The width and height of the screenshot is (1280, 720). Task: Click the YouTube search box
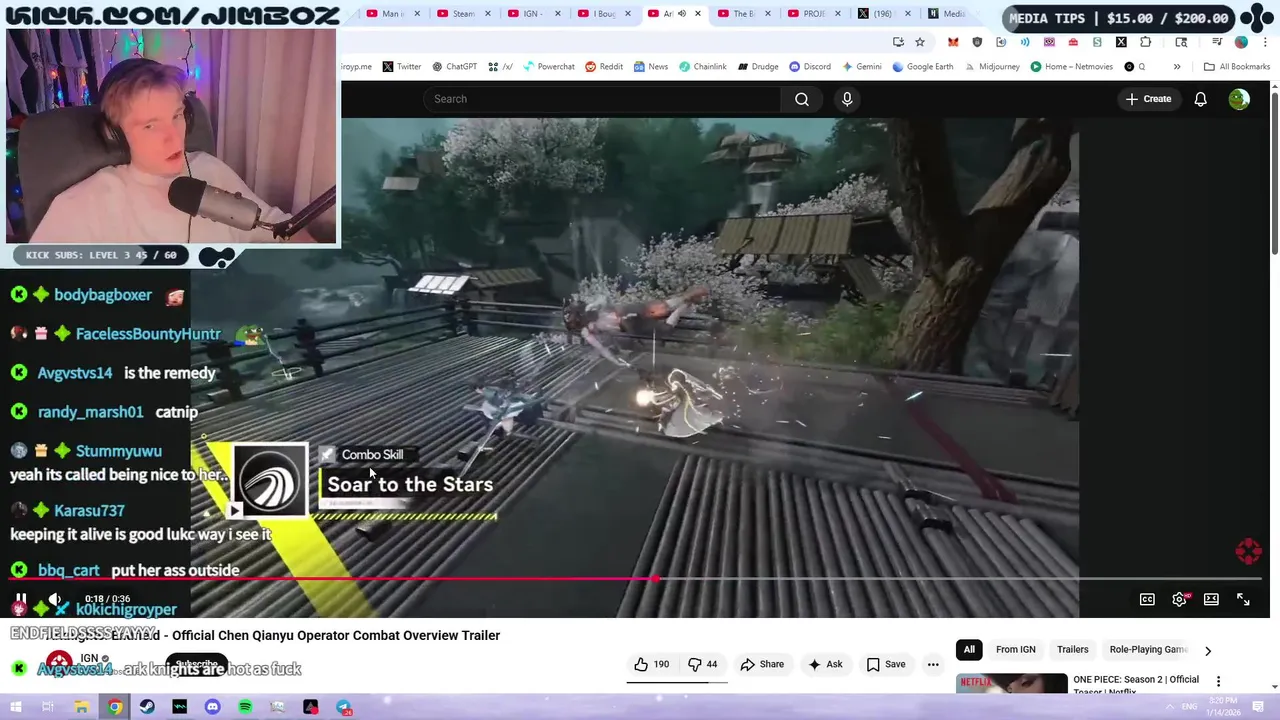pos(602,99)
